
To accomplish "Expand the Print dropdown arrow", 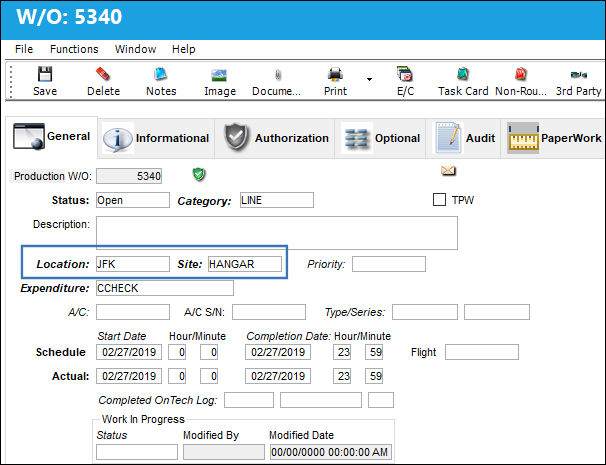I will pyautogui.click(x=369, y=79).
